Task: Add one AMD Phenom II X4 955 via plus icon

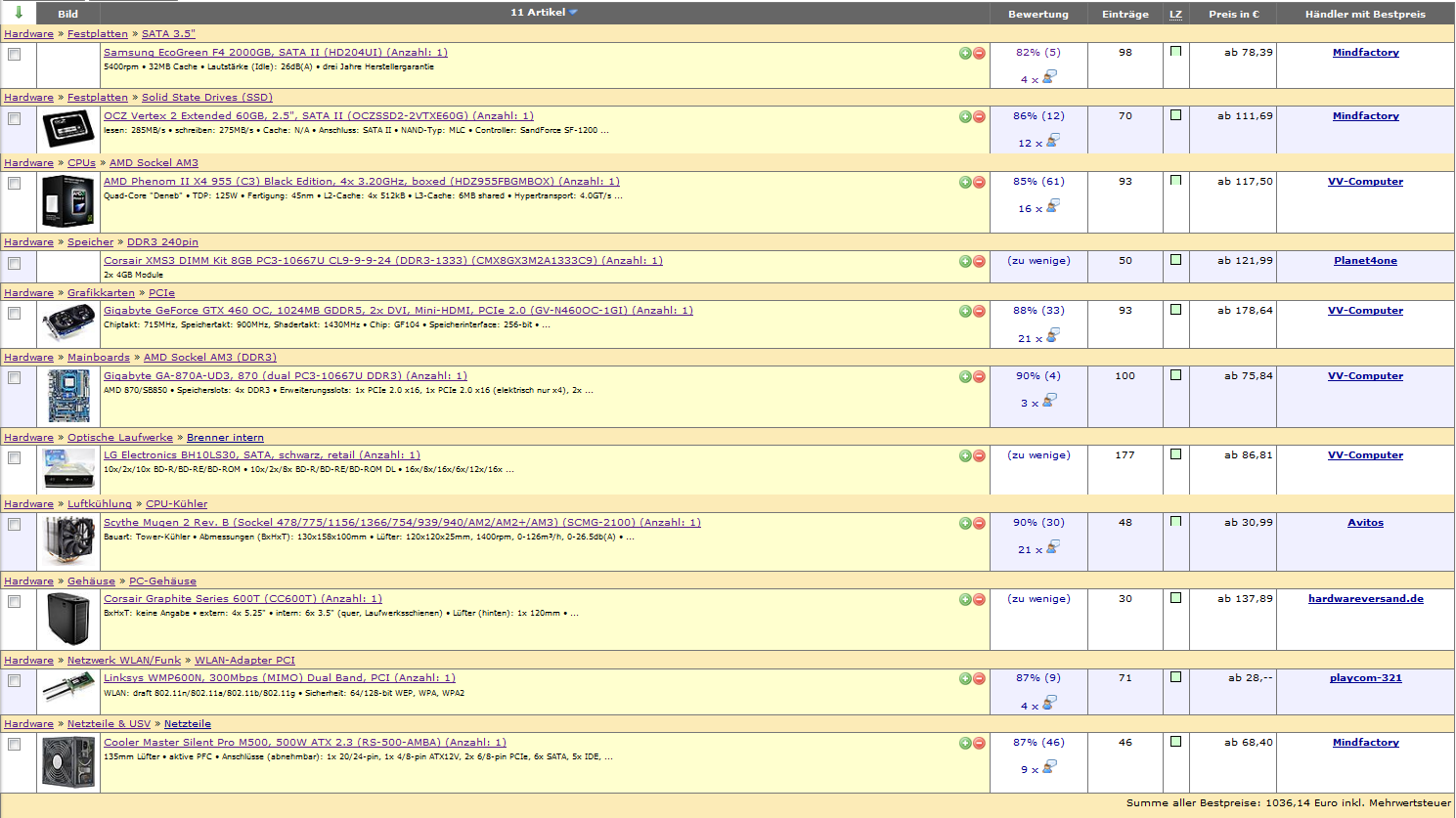Action: pos(965,182)
